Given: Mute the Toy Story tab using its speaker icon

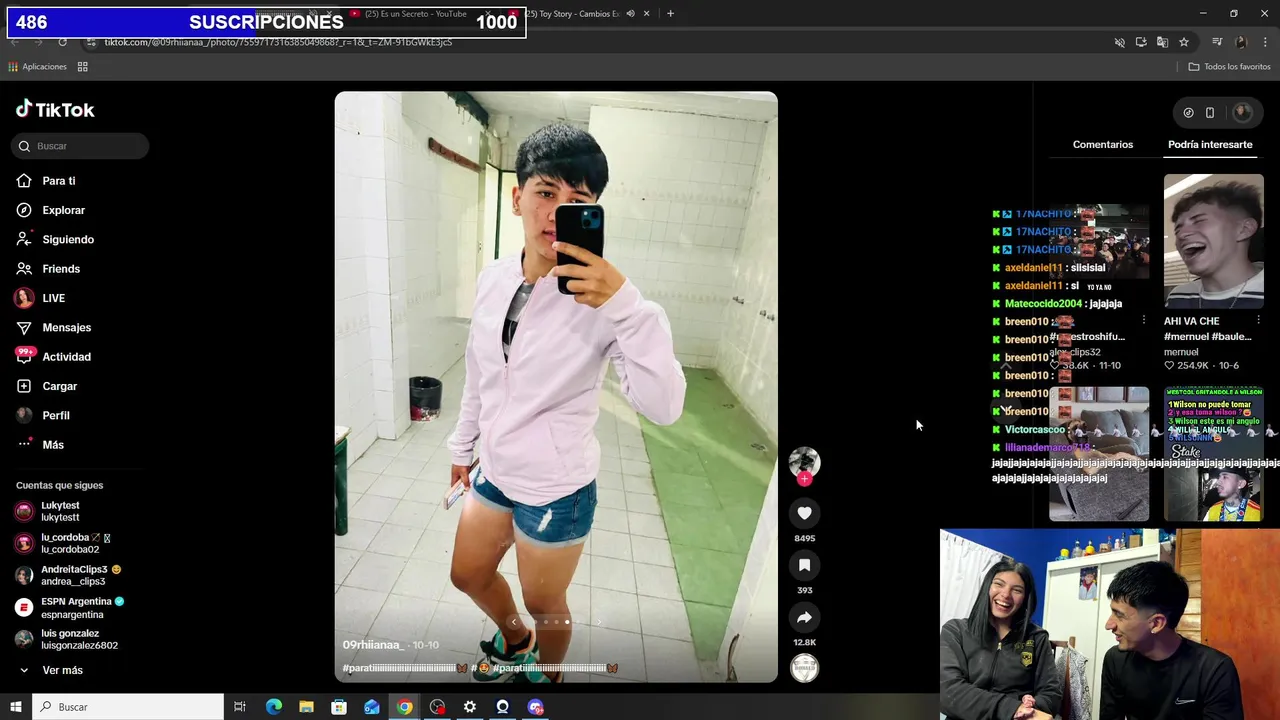Looking at the screenshot, I should coord(630,14).
